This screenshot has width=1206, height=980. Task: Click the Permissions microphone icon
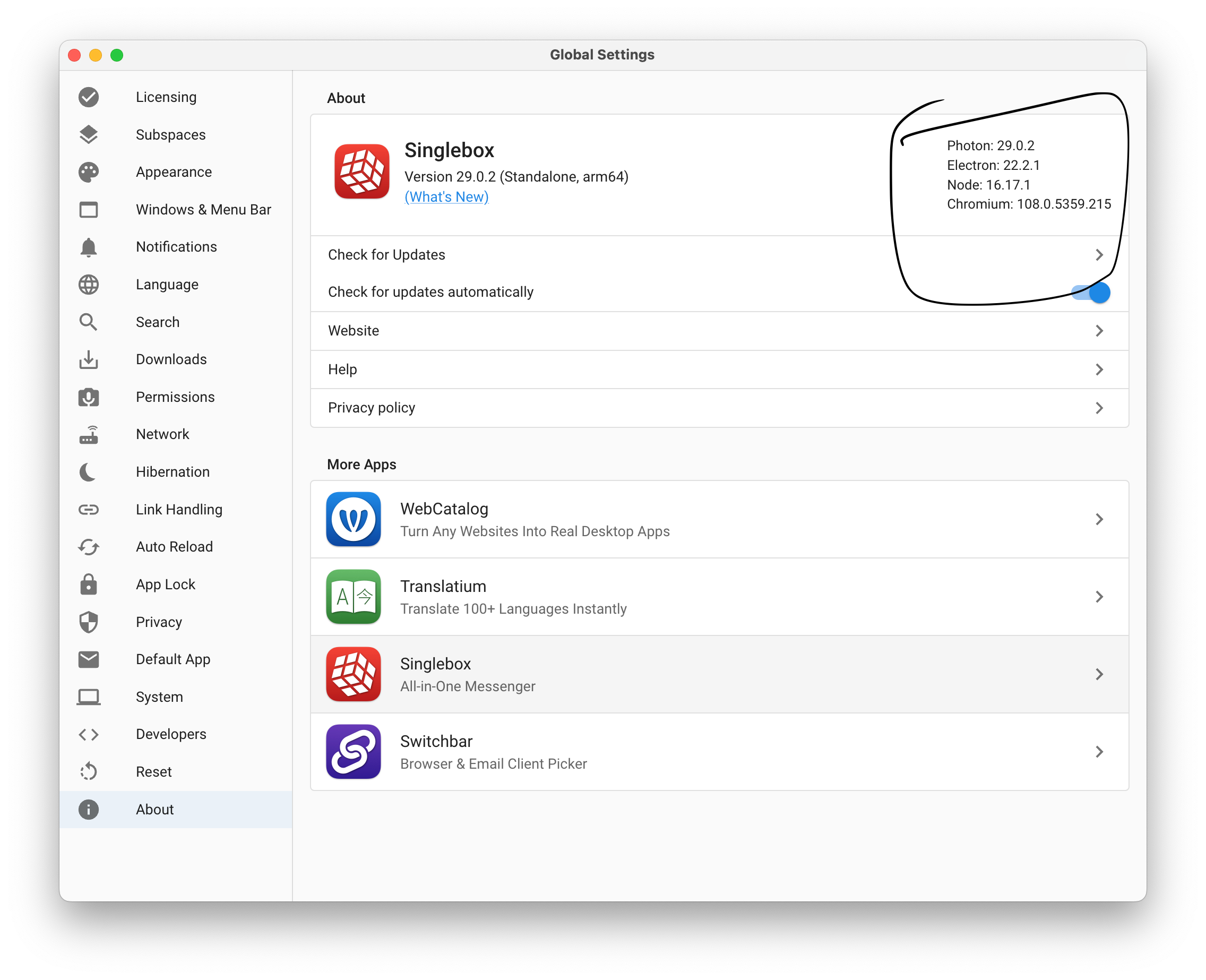[89, 398]
